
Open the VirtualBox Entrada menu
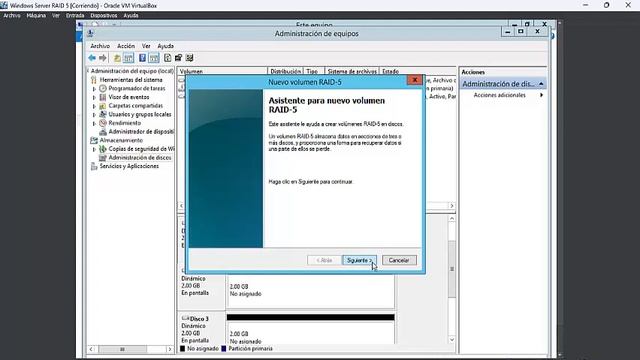[x=75, y=16]
